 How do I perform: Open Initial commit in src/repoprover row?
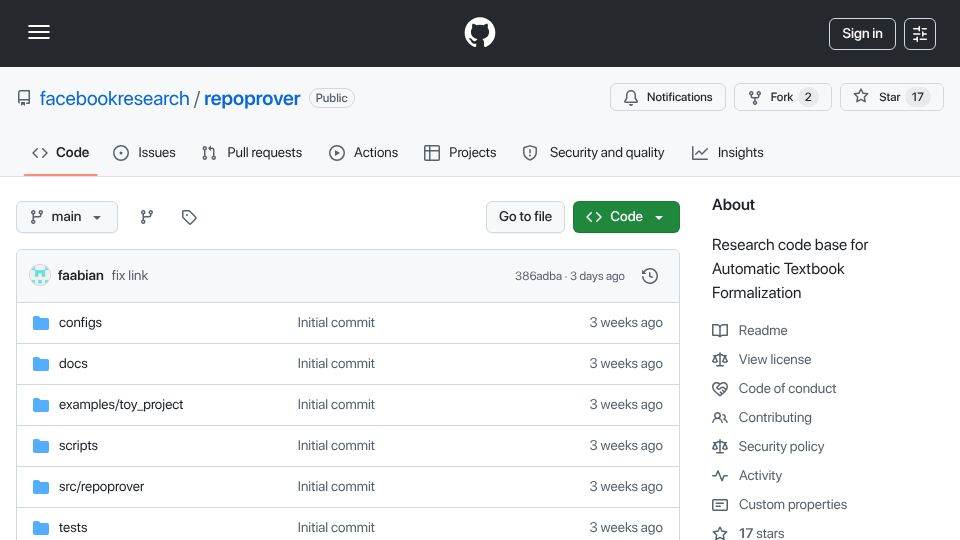pyautogui.click(x=336, y=487)
